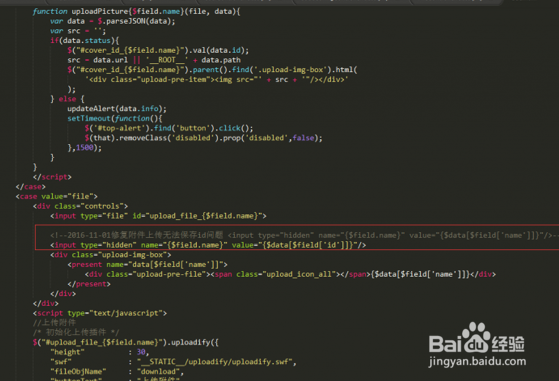Click the '<script type="text/javascript">' tag
This screenshot has height=381, width=559.
coord(100,313)
